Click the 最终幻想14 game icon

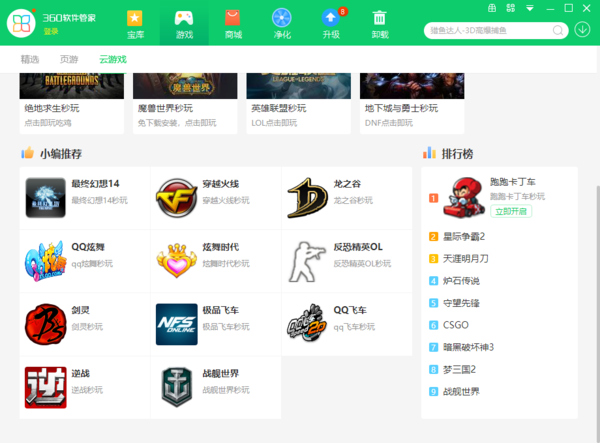tap(46, 198)
